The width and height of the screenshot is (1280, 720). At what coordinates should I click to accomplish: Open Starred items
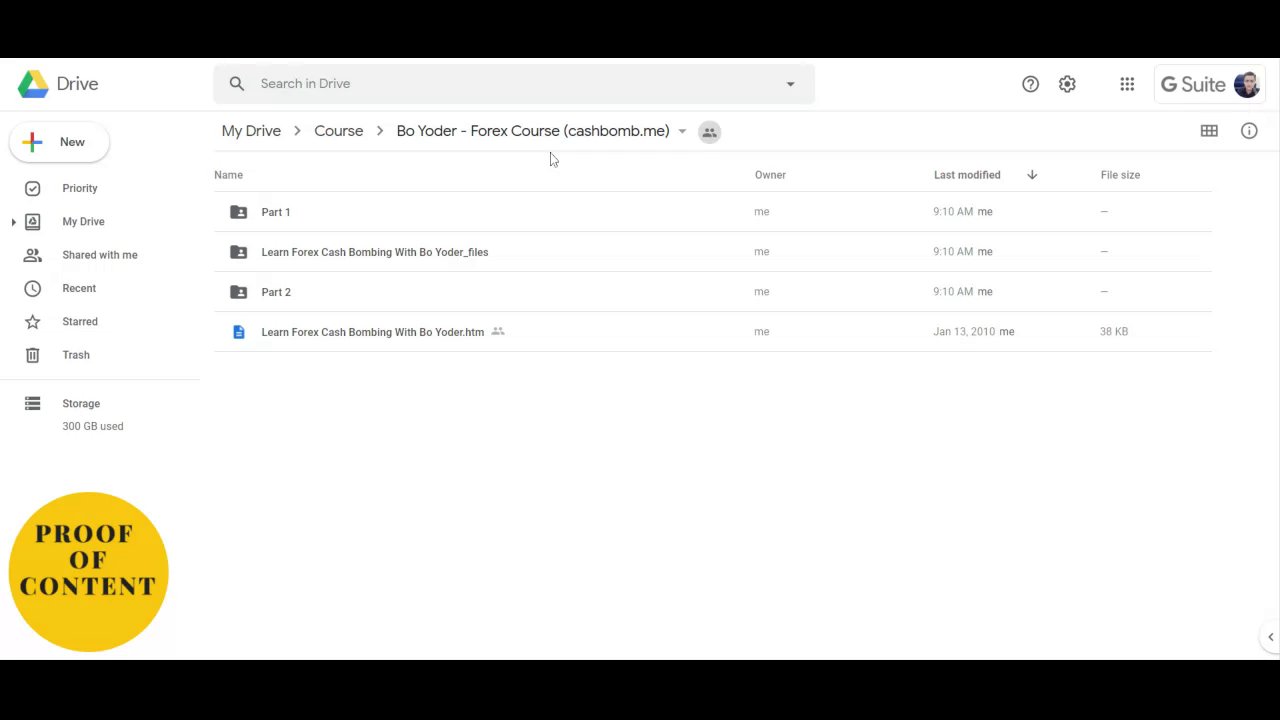coord(80,322)
